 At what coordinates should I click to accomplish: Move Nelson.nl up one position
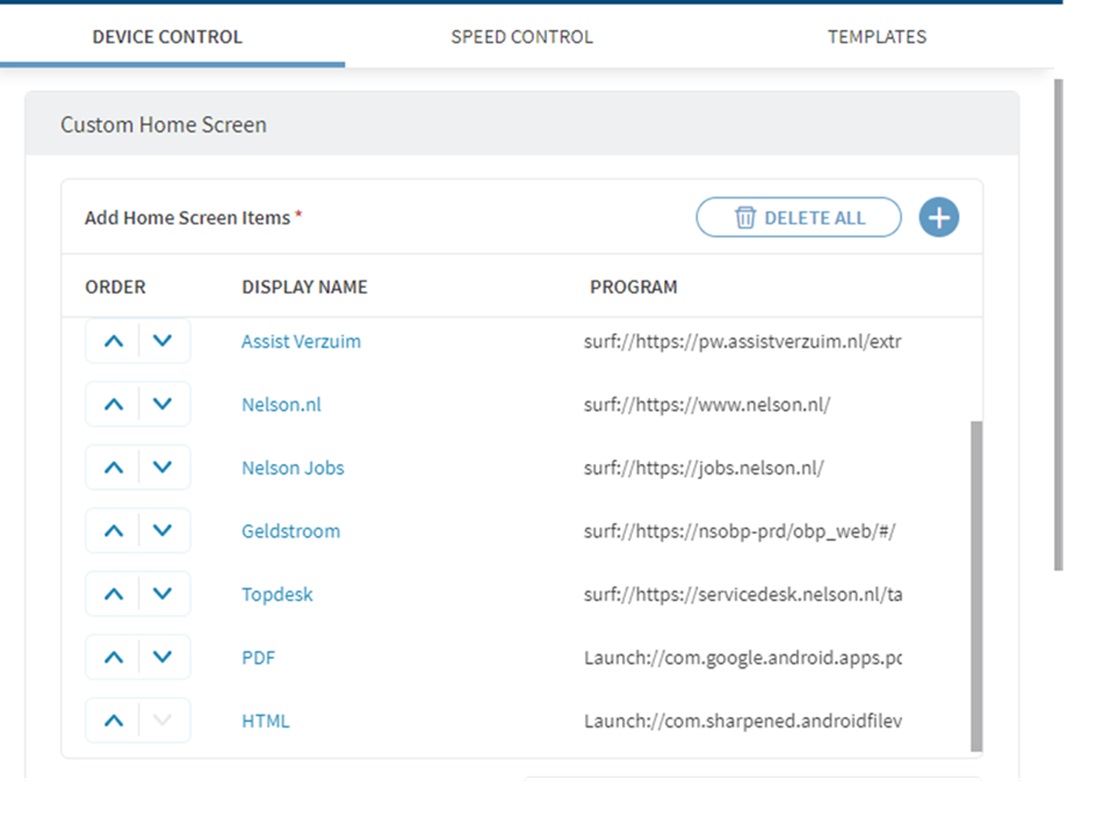click(x=113, y=405)
